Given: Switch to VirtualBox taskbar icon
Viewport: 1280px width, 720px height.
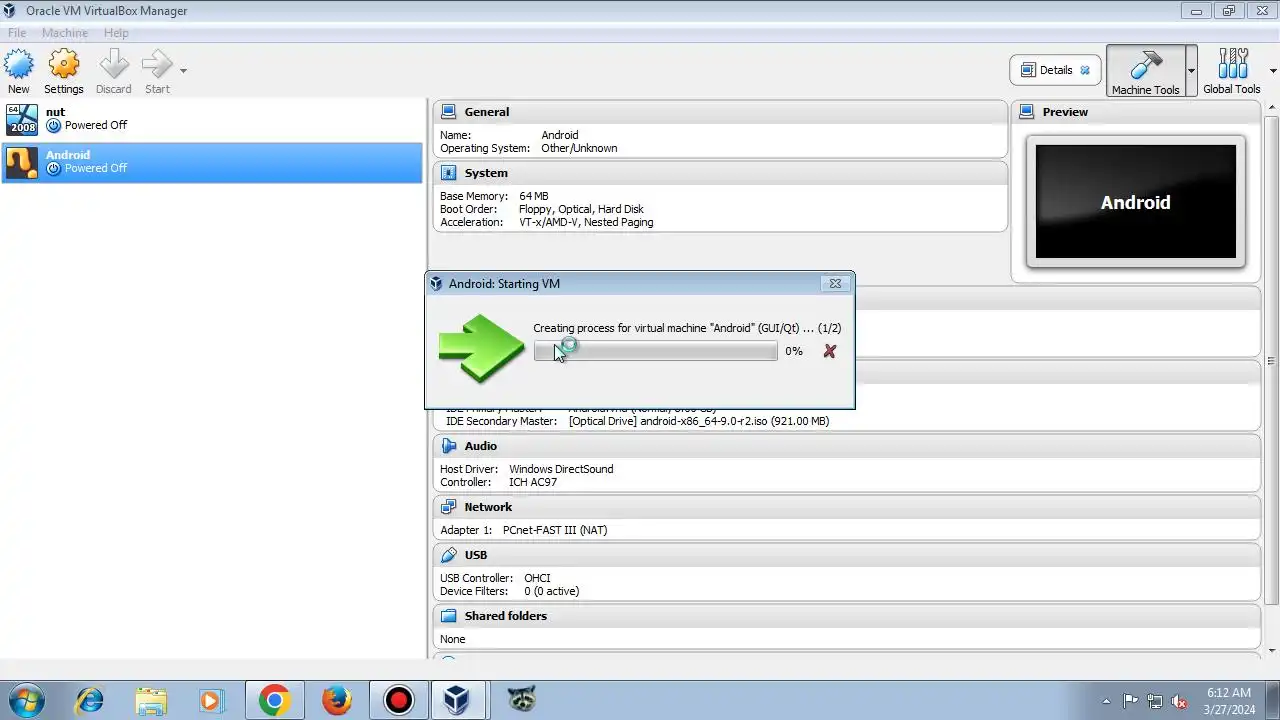Looking at the screenshot, I should click(x=457, y=700).
